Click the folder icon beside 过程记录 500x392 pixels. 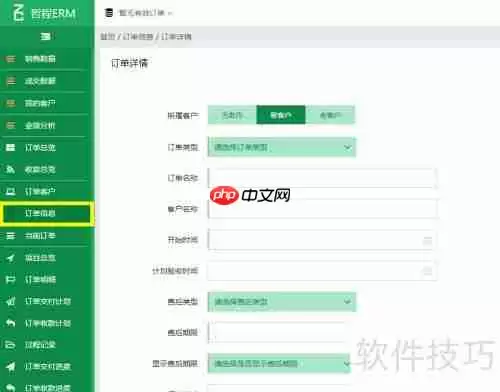[11, 345]
